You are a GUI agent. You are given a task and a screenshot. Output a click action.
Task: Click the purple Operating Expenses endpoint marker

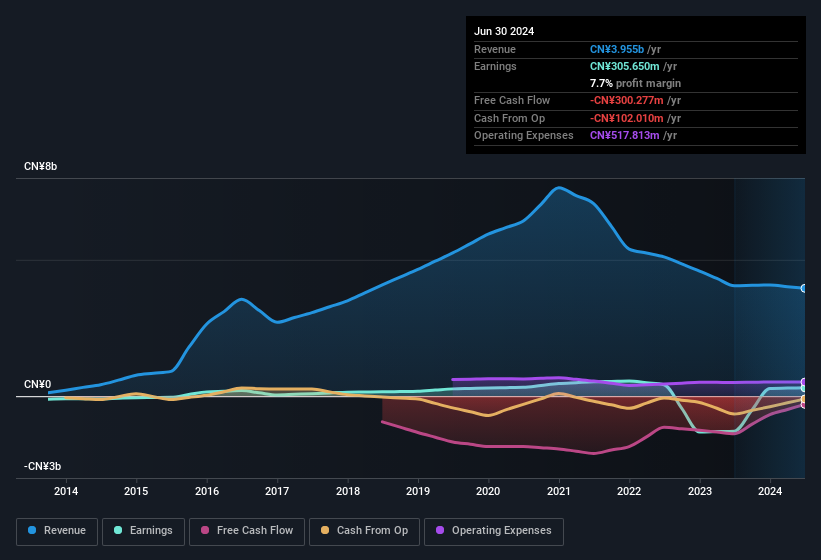click(804, 382)
